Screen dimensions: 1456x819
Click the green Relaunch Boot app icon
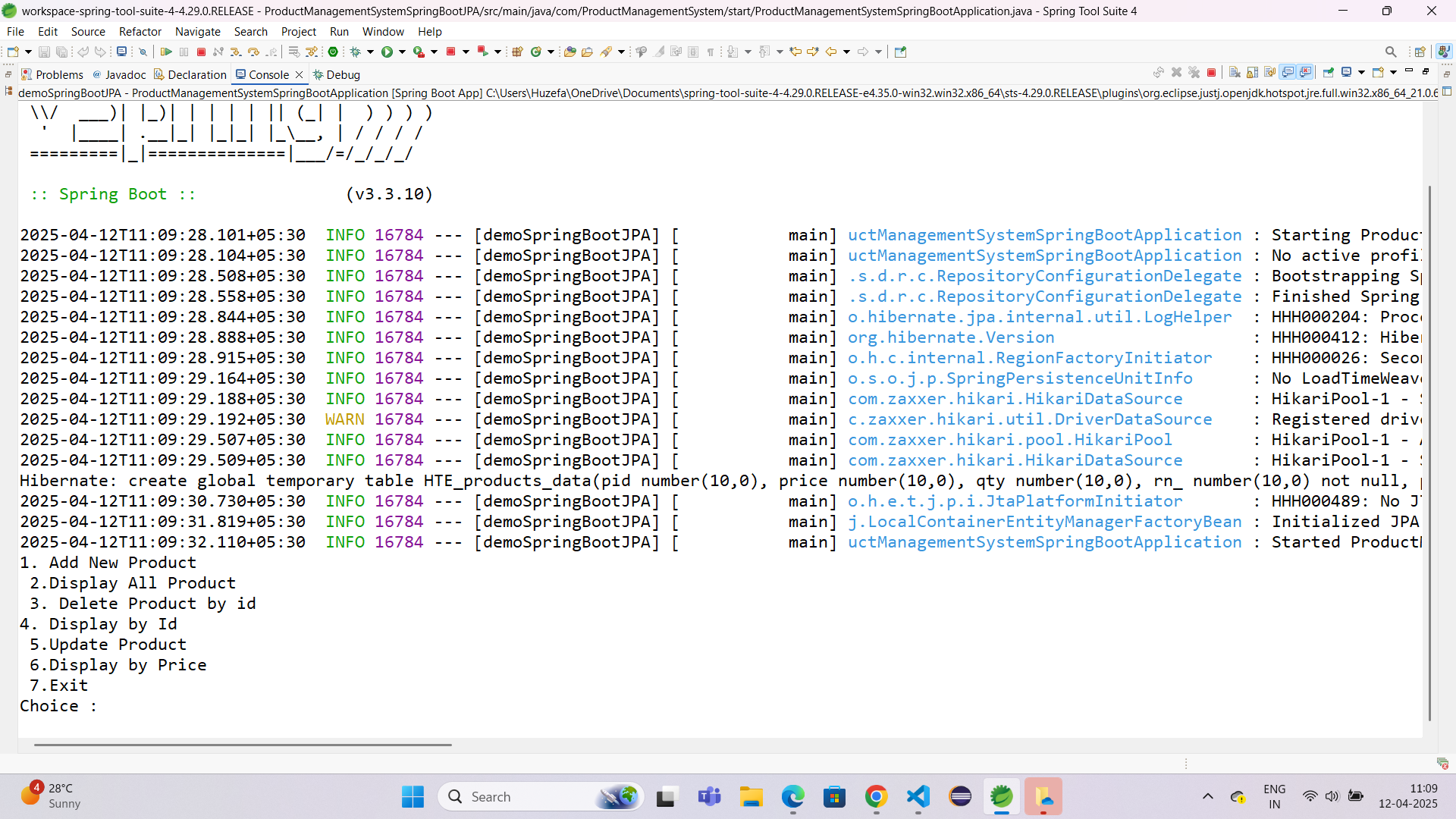[x=333, y=52]
